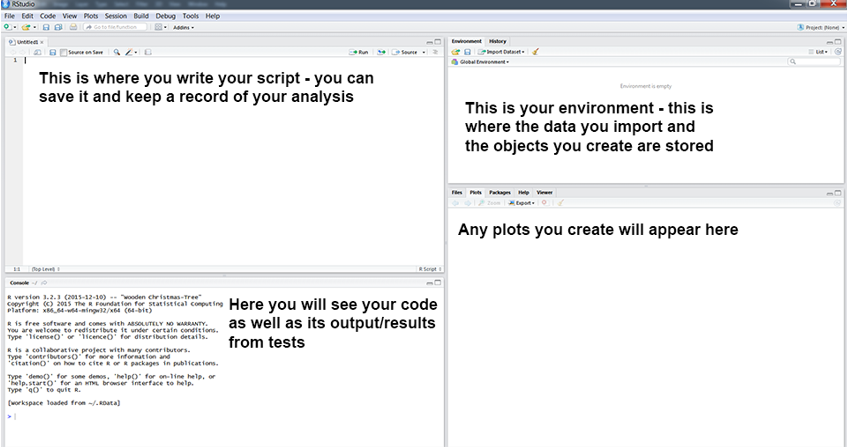Viewport: 847px width, 447px height.
Task: Click the Source button in the editor
Action: 406,51
